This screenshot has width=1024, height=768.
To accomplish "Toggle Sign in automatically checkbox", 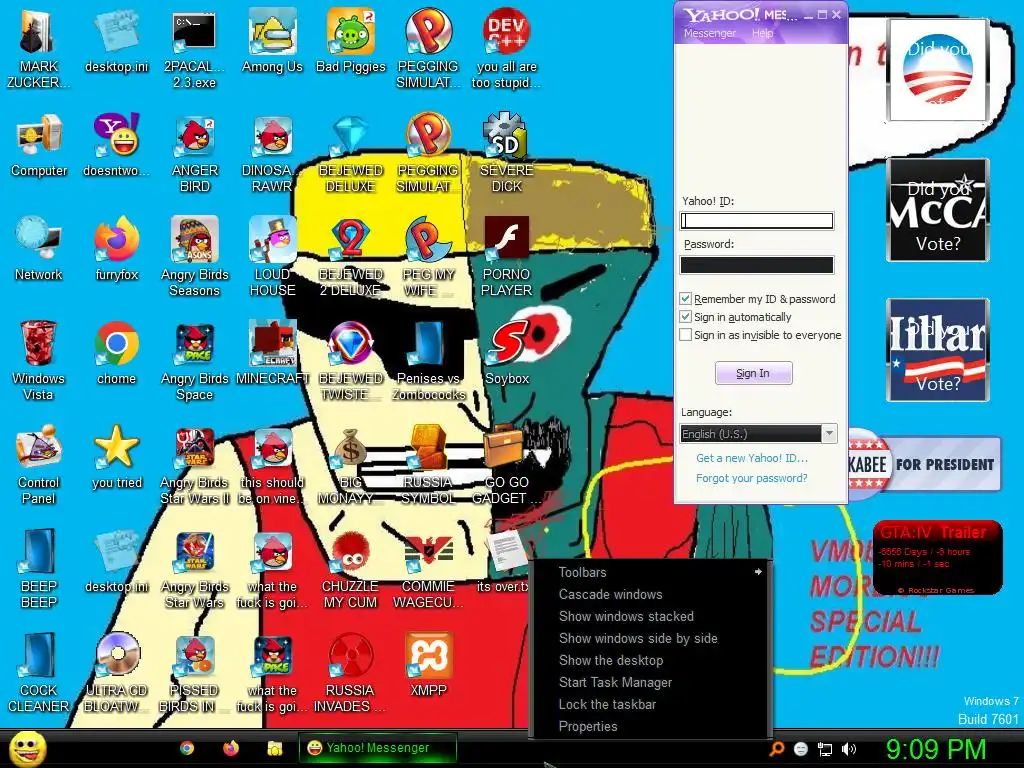I will click(685, 317).
